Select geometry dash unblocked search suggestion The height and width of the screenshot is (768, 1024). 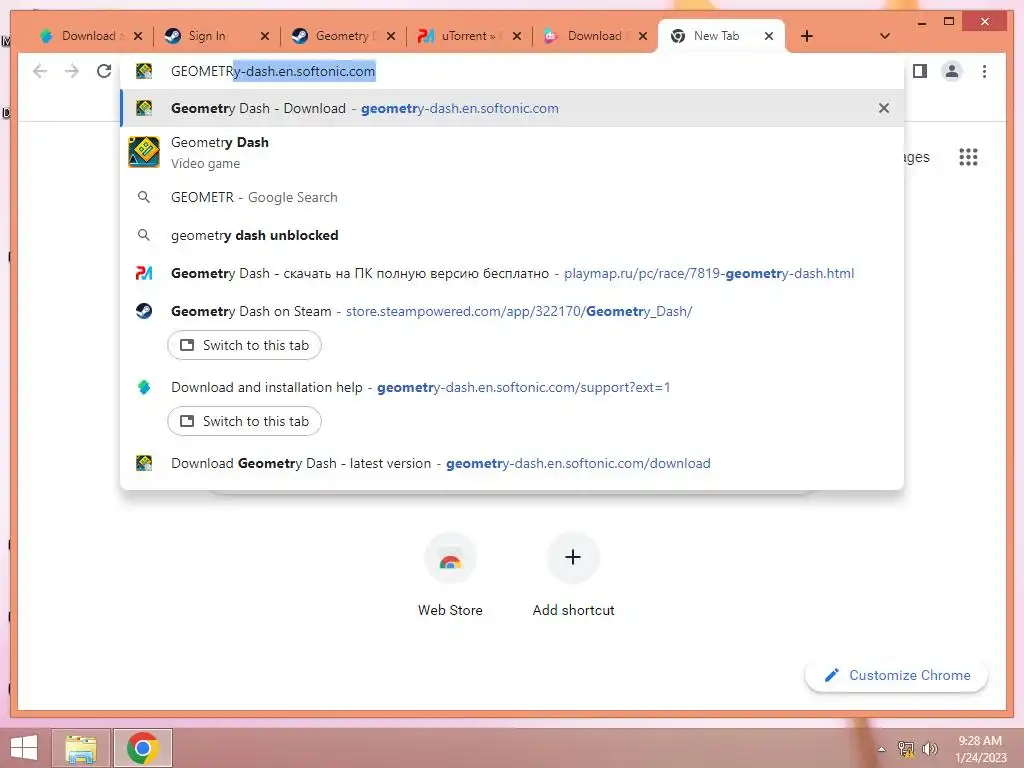point(512,235)
